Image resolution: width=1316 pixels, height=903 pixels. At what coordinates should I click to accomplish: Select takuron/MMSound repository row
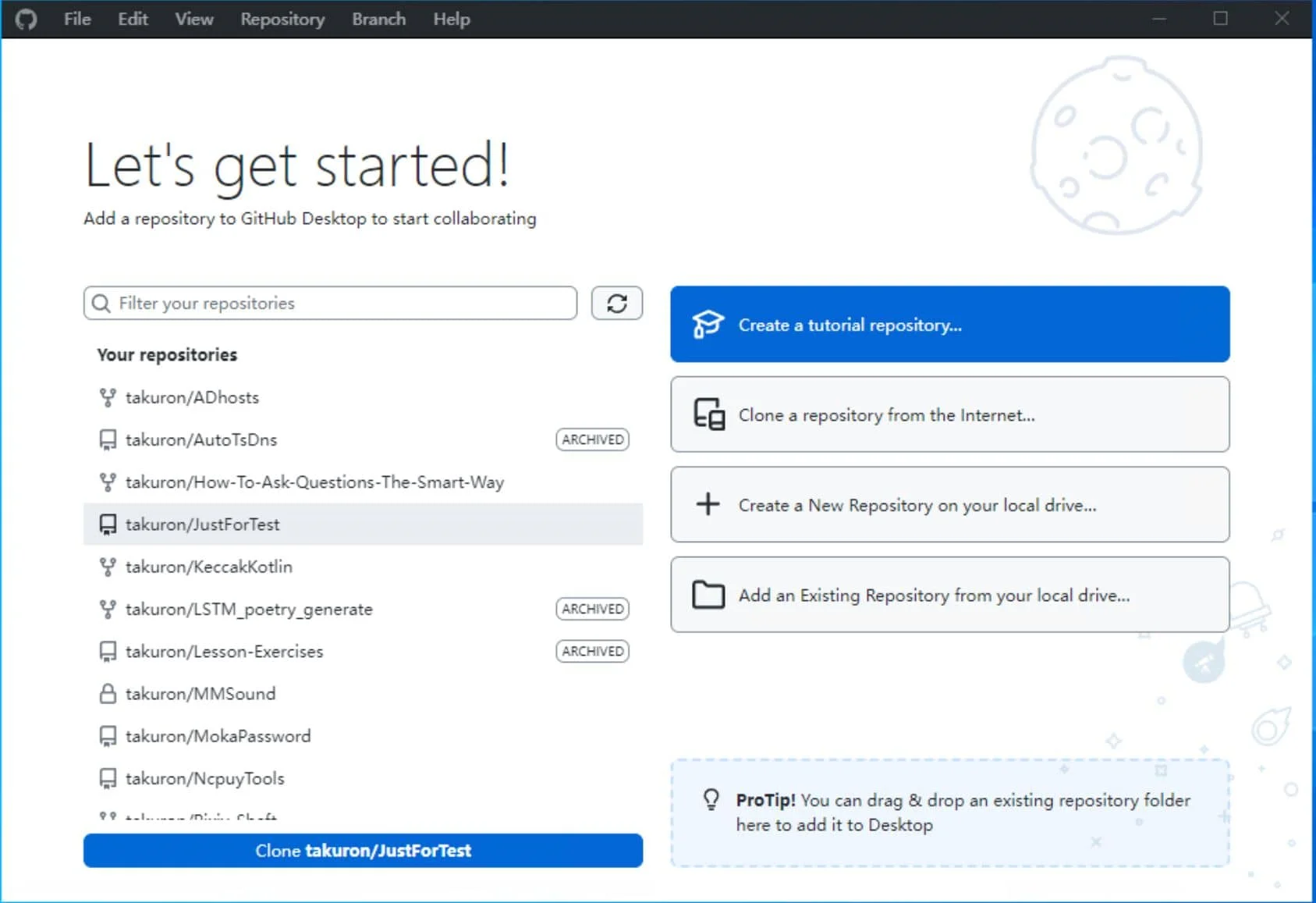pyautogui.click(x=364, y=694)
